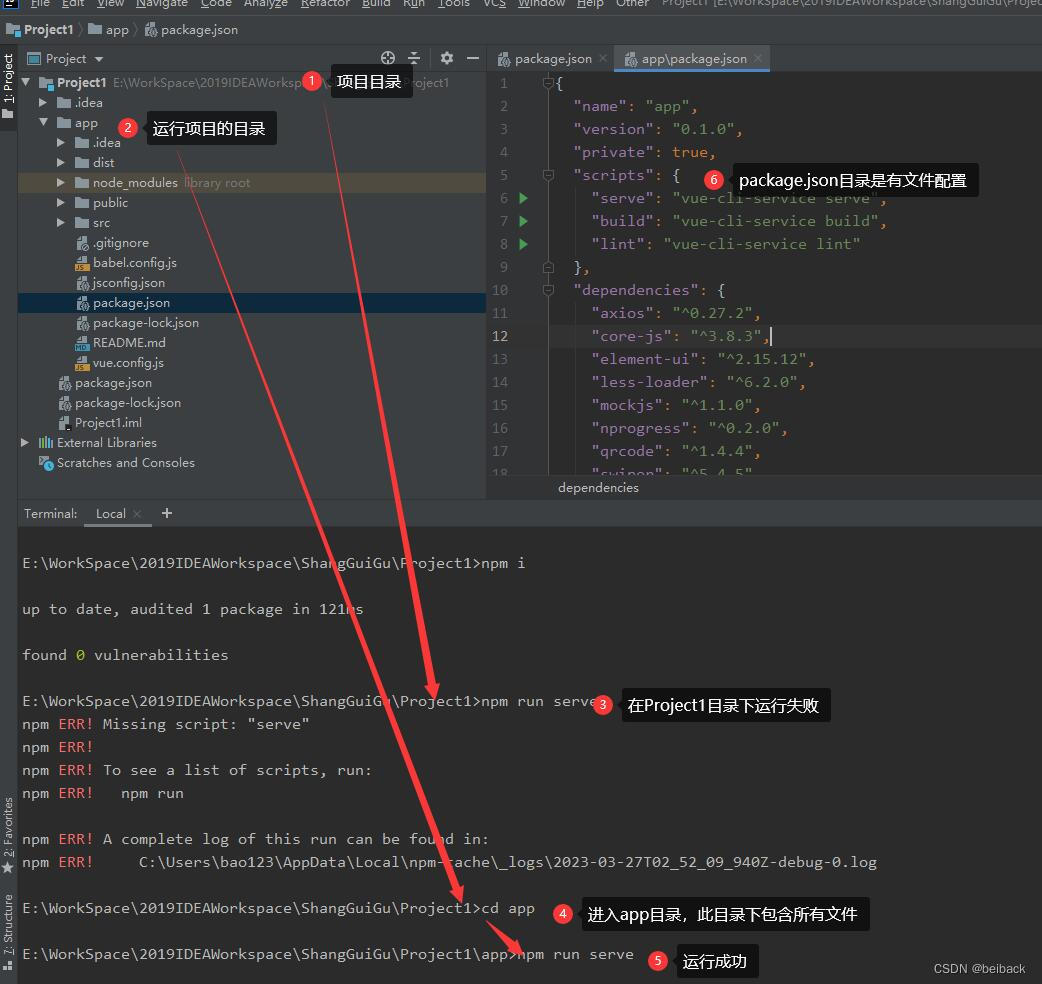Hide the Project tool window with minus icon
Screen dimensions: 1042x984
pyautogui.click(x=472, y=58)
